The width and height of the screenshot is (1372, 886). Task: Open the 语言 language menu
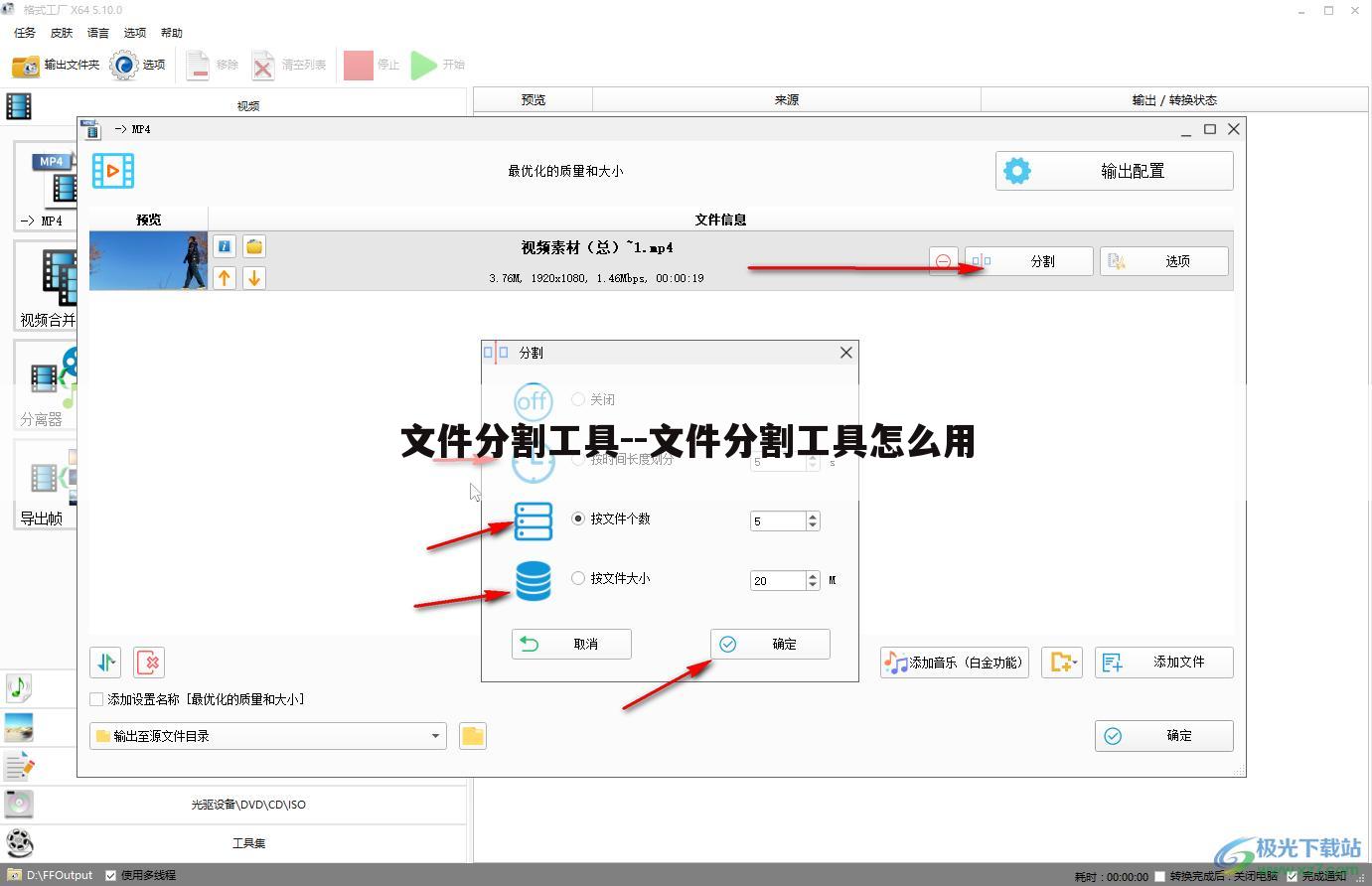tap(98, 33)
